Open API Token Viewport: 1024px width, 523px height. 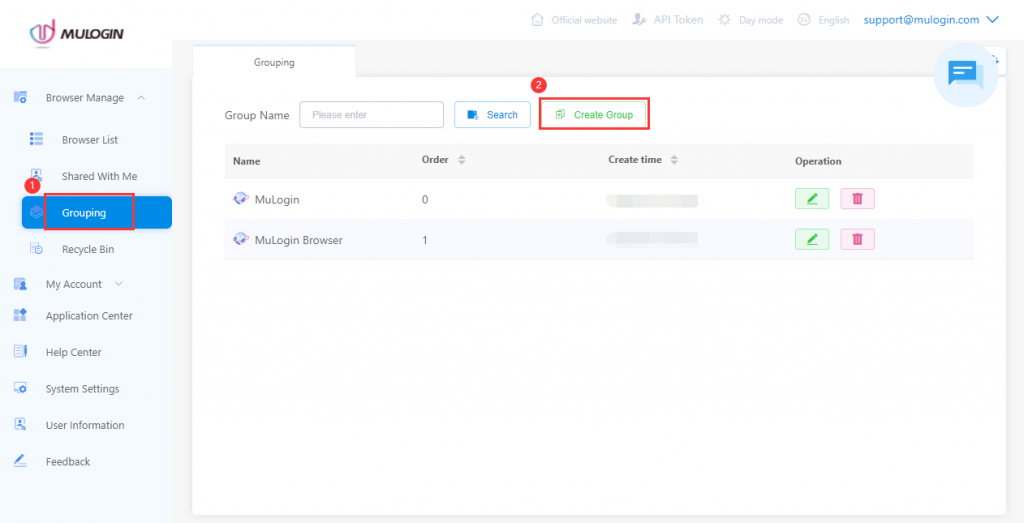[x=679, y=20]
